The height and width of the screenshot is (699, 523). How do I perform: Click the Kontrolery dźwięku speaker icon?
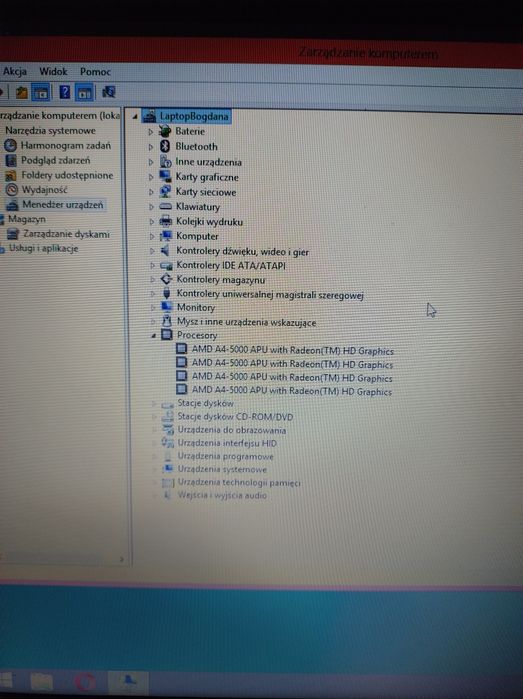click(166, 251)
